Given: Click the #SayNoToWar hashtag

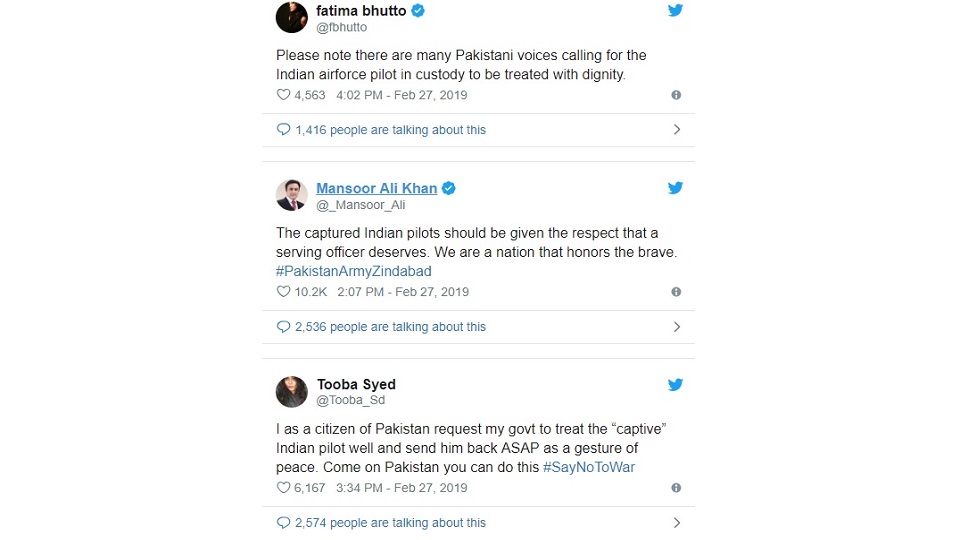Looking at the screenshot, I should click(x=589, y=467).
